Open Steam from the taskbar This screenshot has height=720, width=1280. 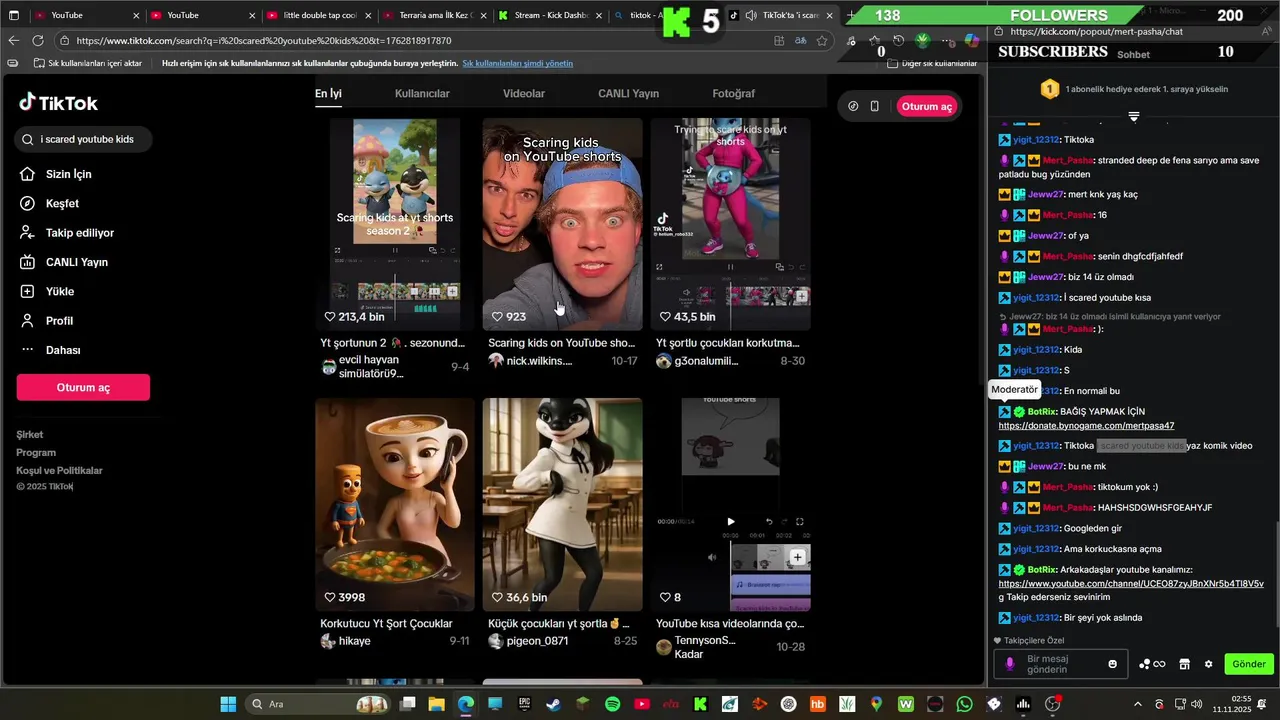(x=553, y=704)
